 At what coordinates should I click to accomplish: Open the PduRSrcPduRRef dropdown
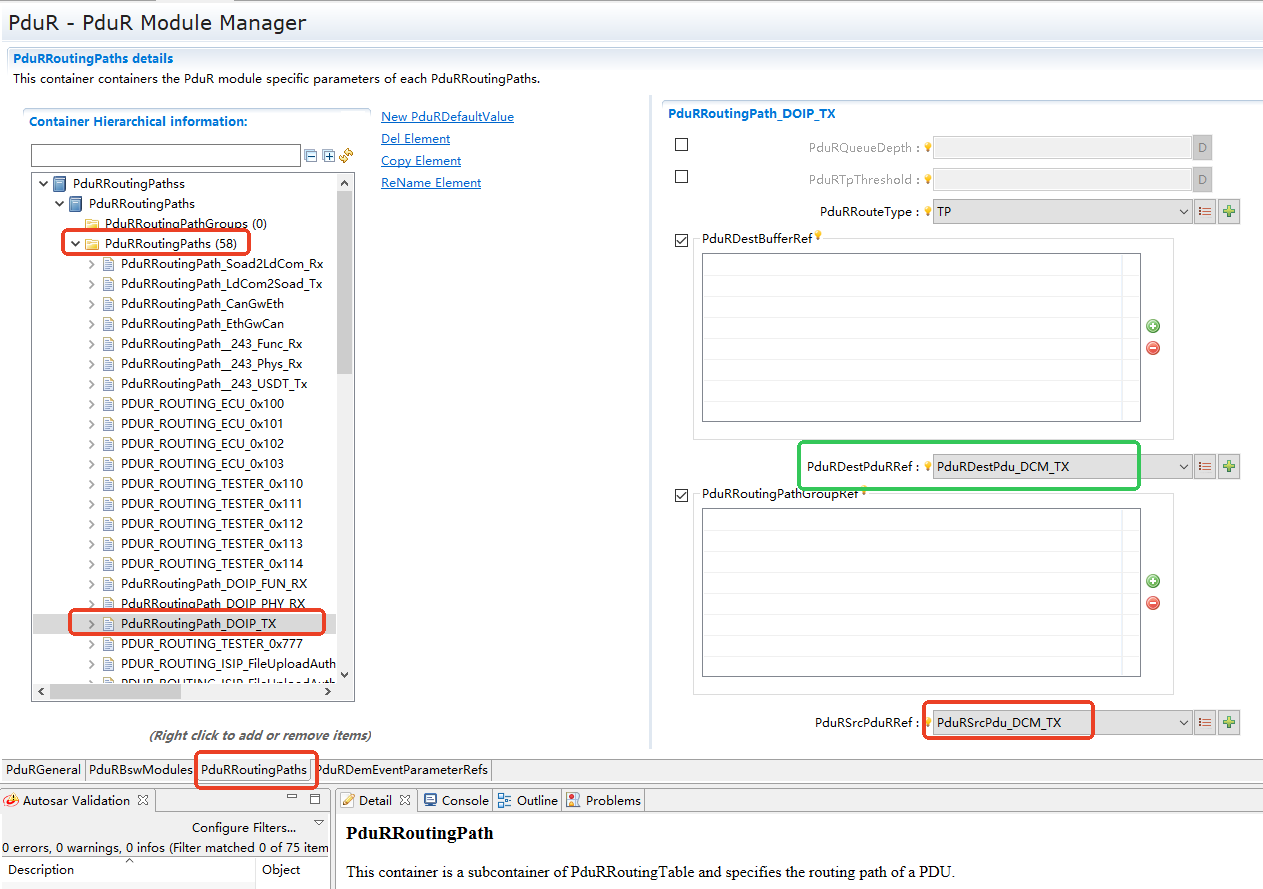tap(1184, 722)
